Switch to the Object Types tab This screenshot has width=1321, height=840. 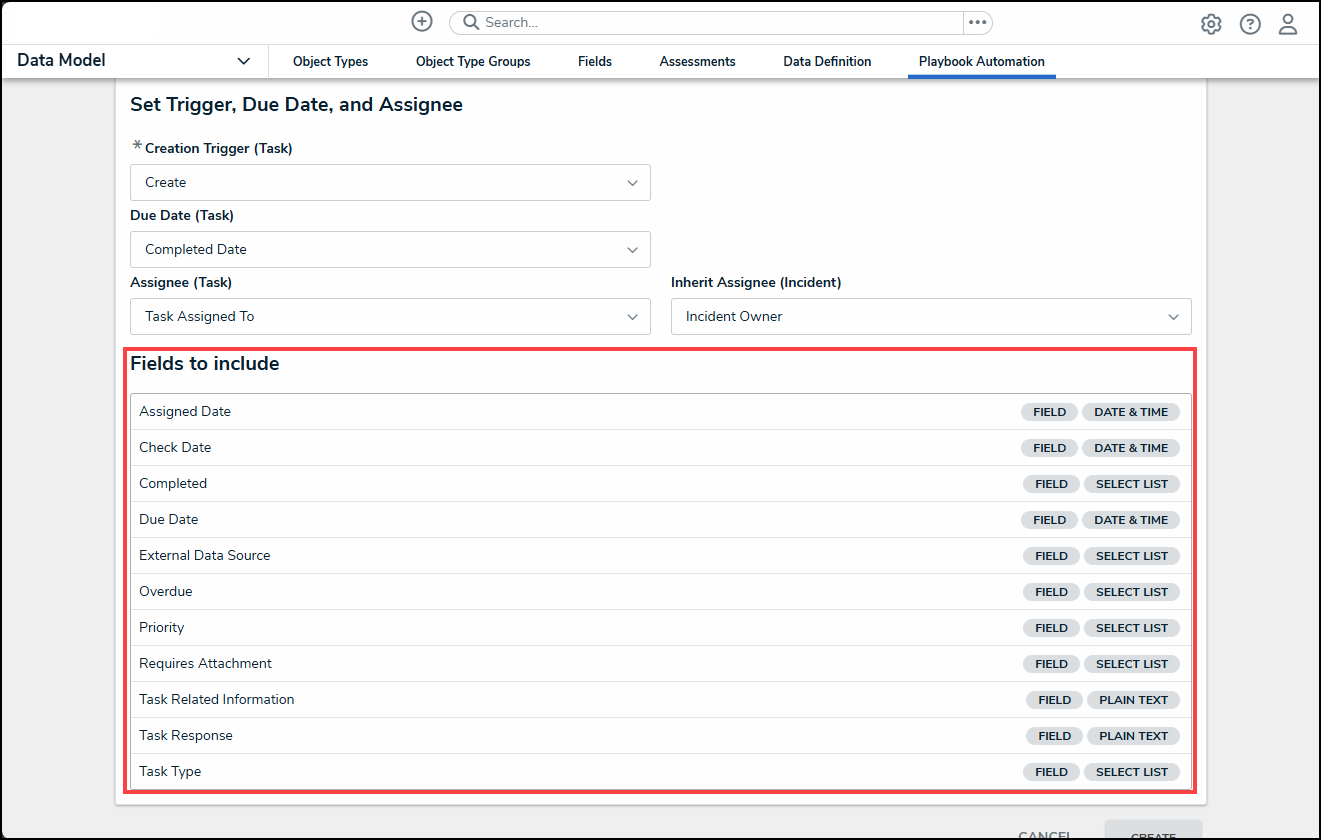tap(330, 61)
